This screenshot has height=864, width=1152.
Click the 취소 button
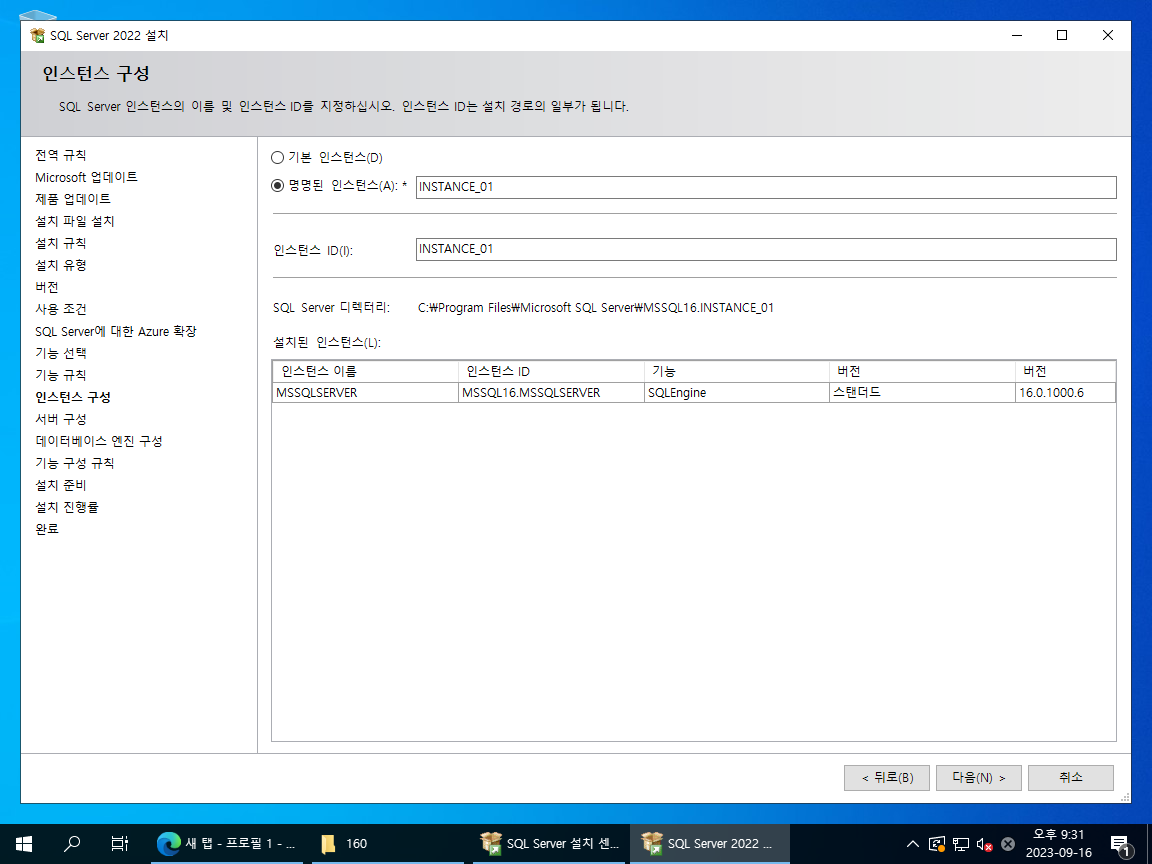coord(1070,777)
